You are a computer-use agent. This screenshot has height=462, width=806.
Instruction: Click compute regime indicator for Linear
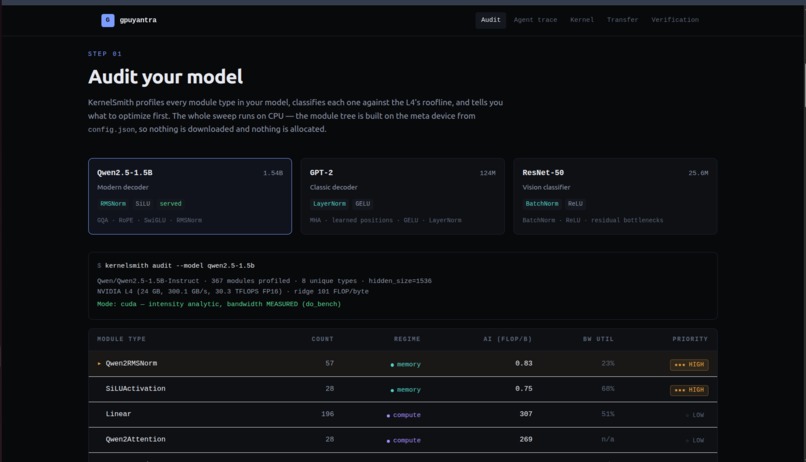[x=404, y=415]
